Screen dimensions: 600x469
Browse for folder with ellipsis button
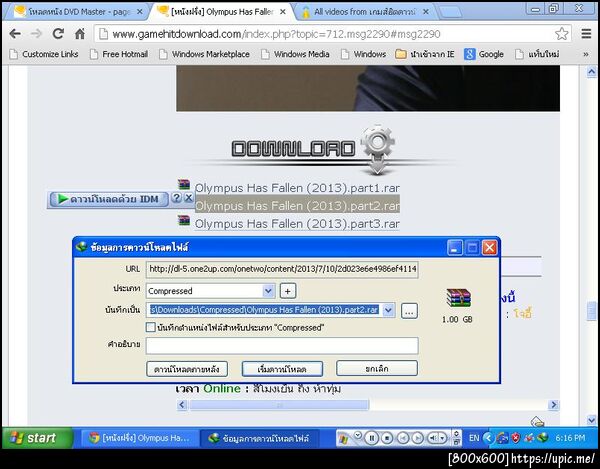point(409,311)
